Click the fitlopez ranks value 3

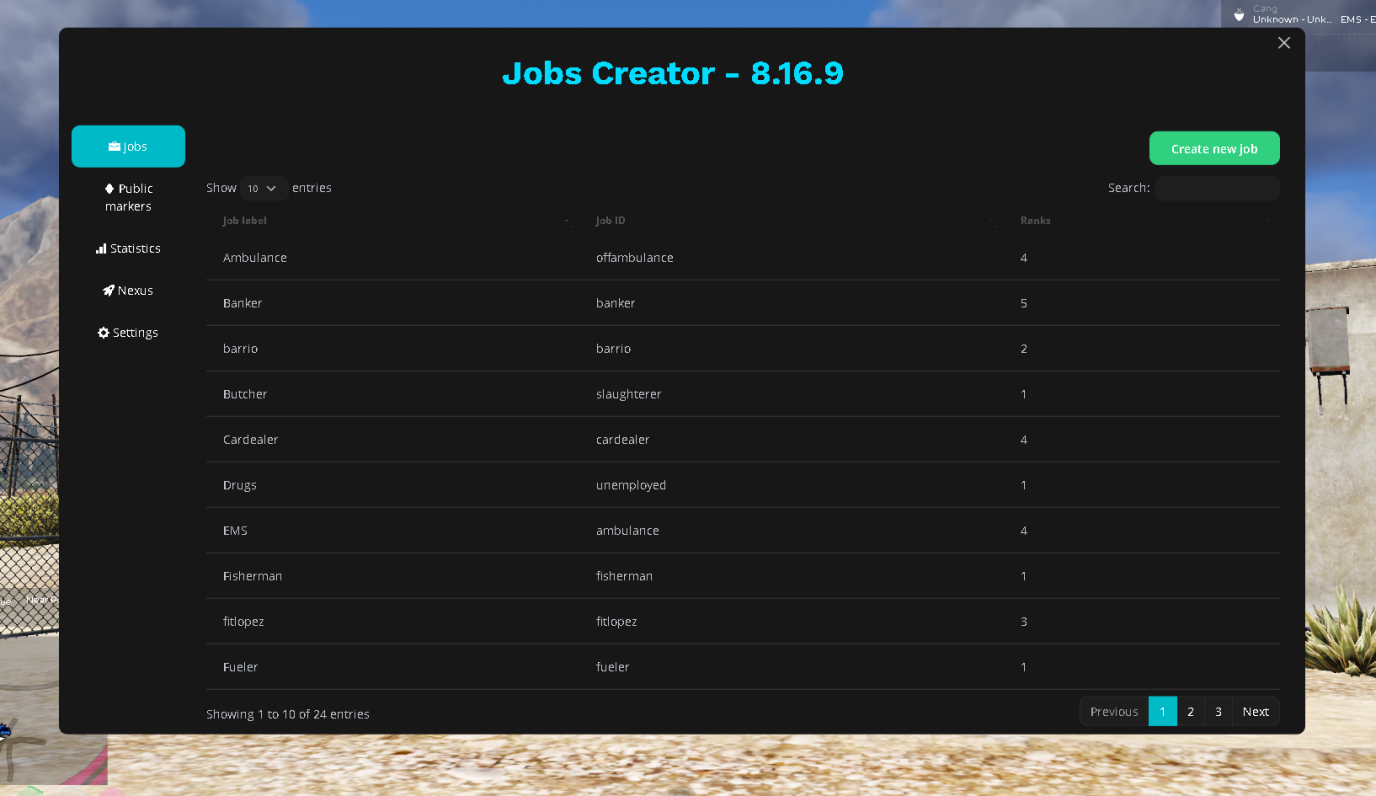1024,621
